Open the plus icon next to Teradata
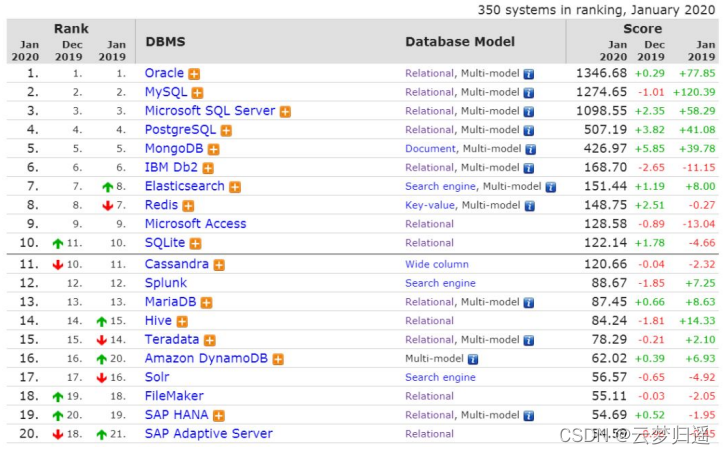Viewport: 725px width, 454px height. (x=210, y=340)
